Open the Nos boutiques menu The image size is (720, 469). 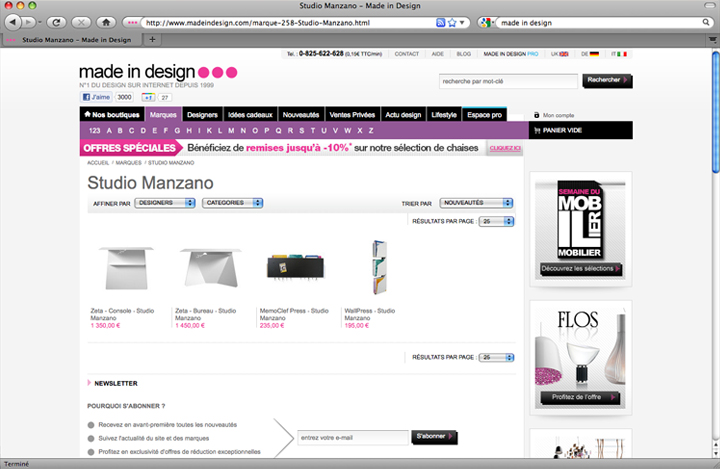(x=112, y=114)
